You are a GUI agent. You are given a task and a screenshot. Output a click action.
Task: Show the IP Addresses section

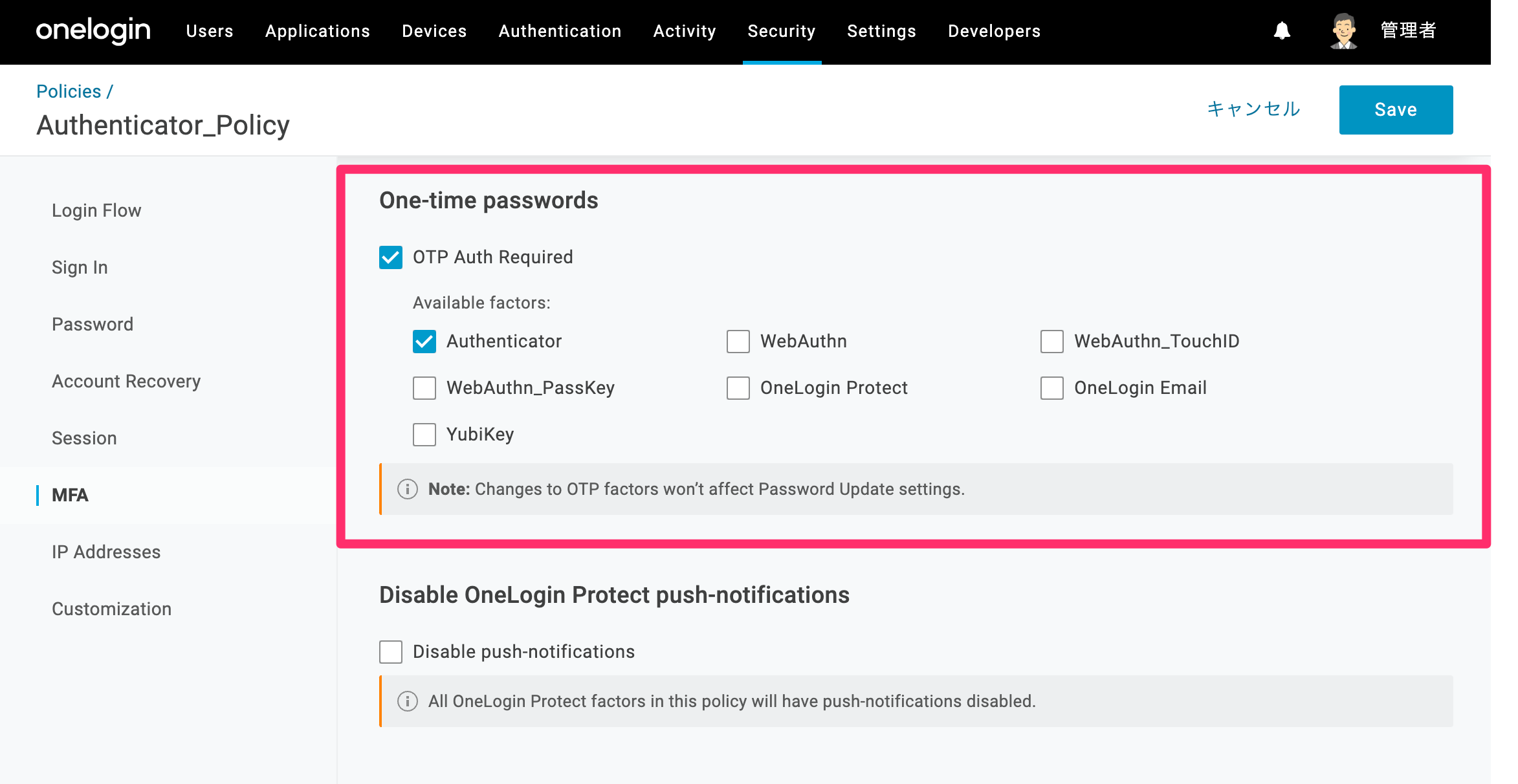pos(106,552)
